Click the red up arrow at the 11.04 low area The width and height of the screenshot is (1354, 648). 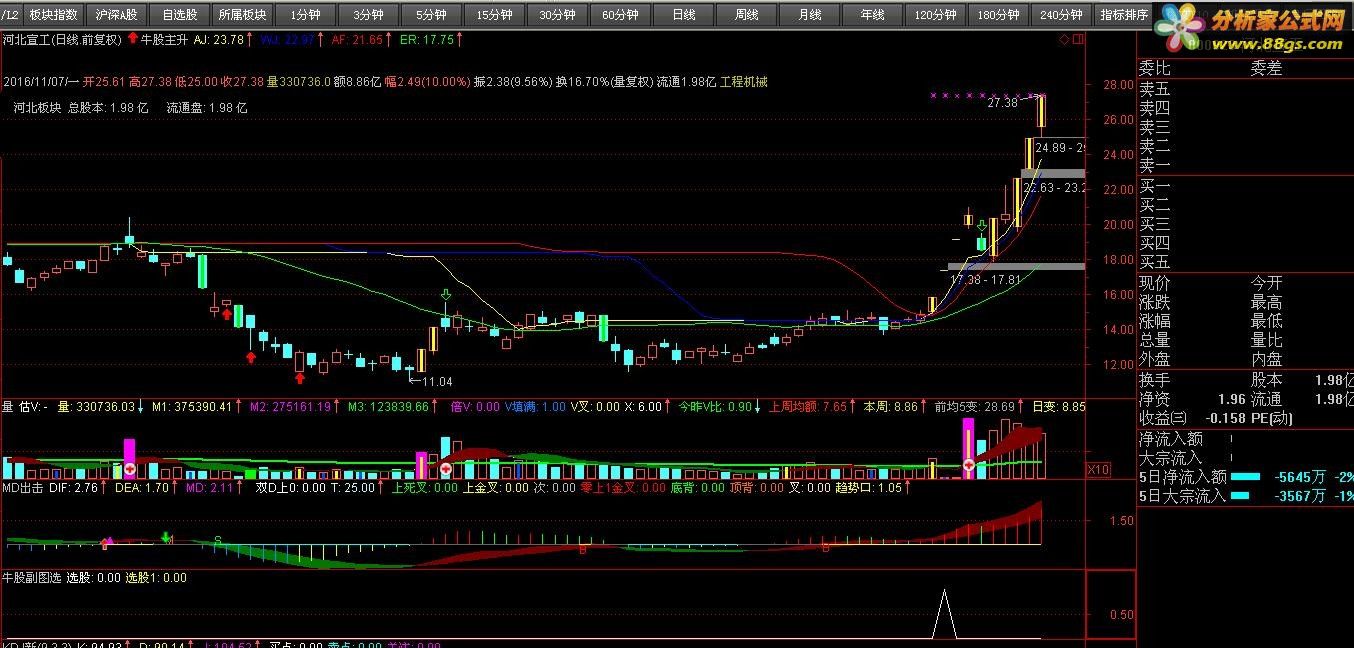pyautogui.click(x=299, y=378)
